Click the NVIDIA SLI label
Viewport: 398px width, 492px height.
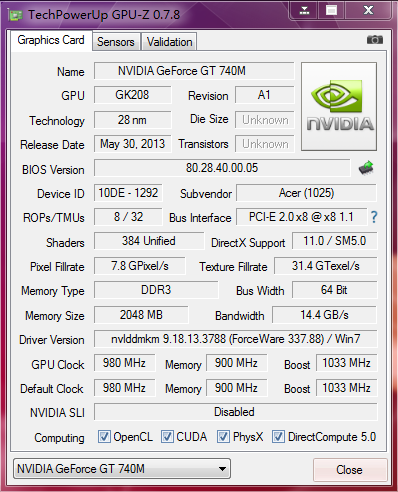pyautogui.click(x=57, y=413)
